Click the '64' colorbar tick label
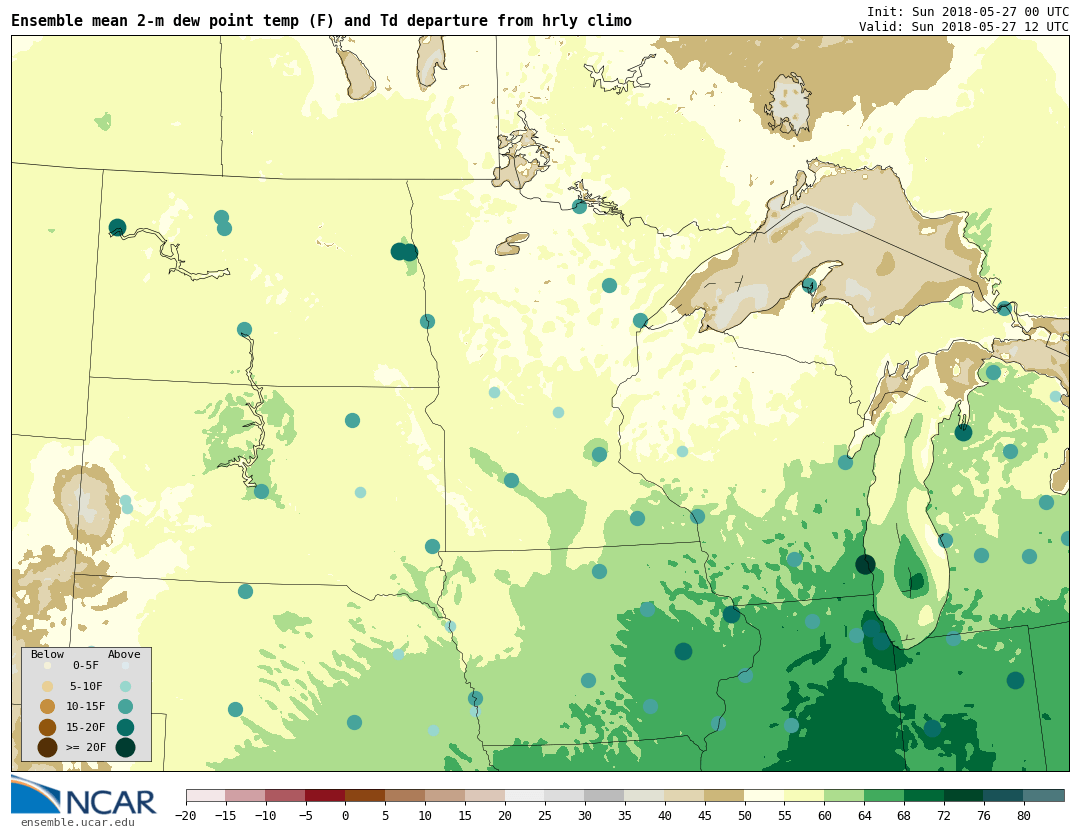The height and width of the screenshot is (834, 1080). tap(865, 815)
